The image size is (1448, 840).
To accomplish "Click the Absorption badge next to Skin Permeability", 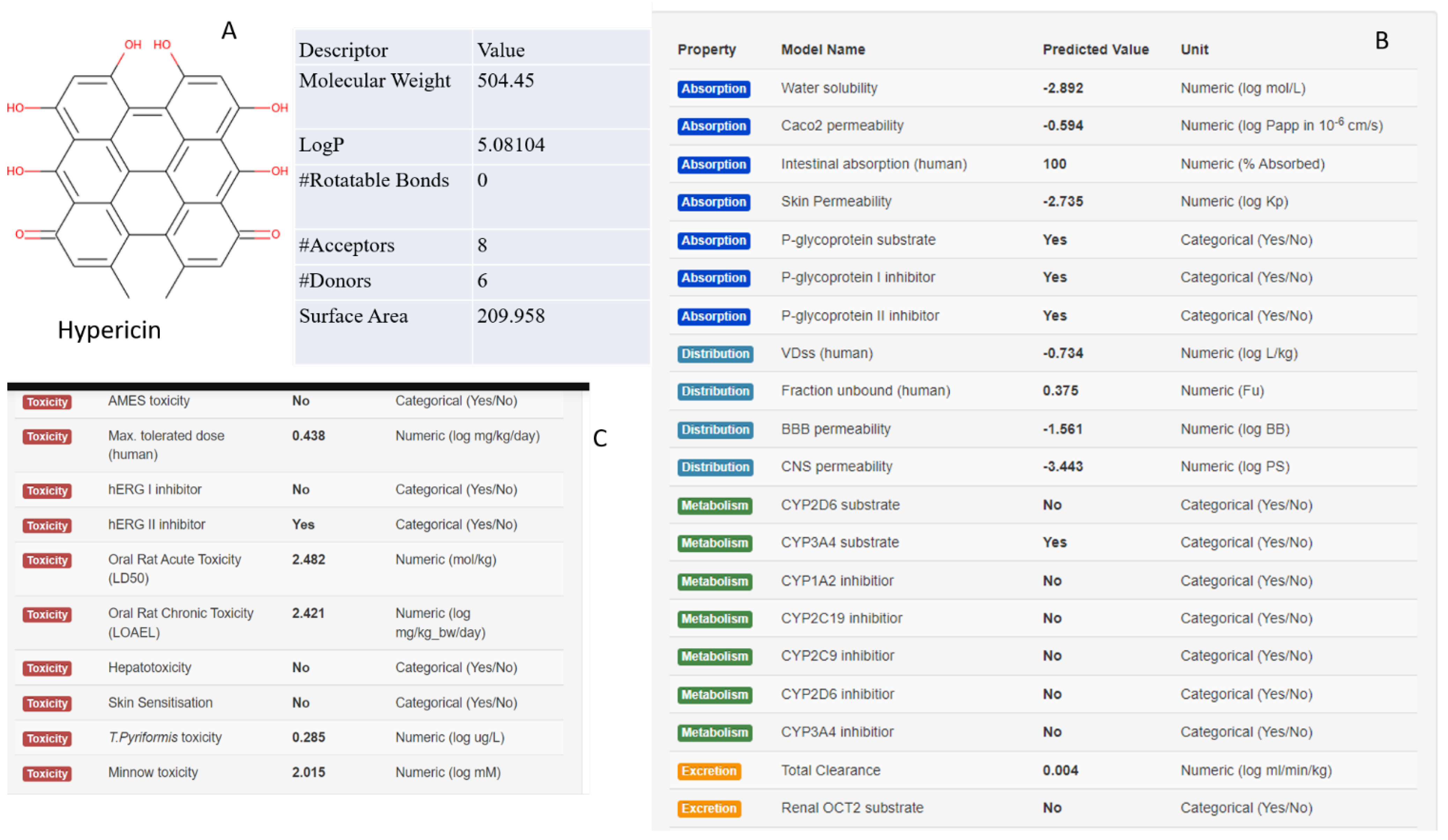I will (x=713, y=202).
